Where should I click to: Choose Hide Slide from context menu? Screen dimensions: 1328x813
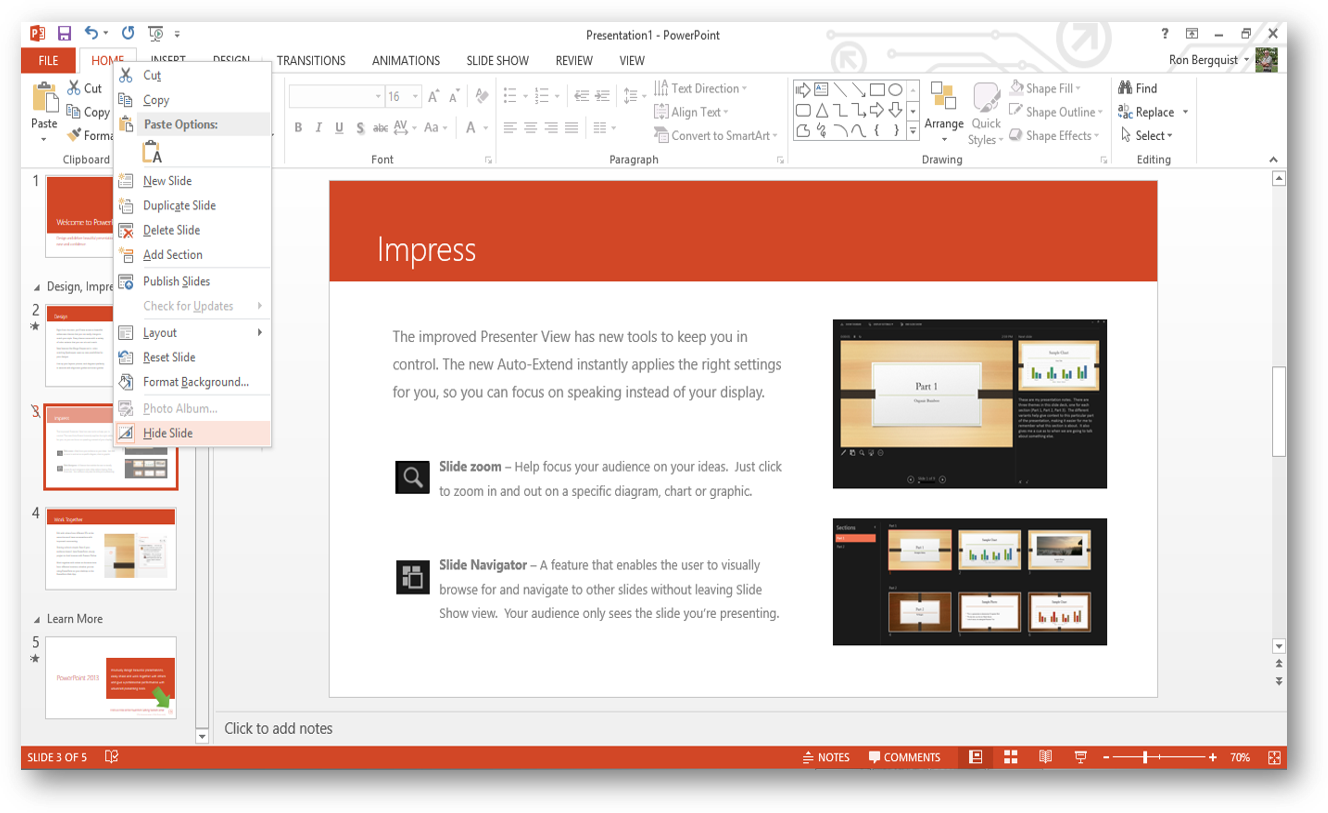click(192, 433)
